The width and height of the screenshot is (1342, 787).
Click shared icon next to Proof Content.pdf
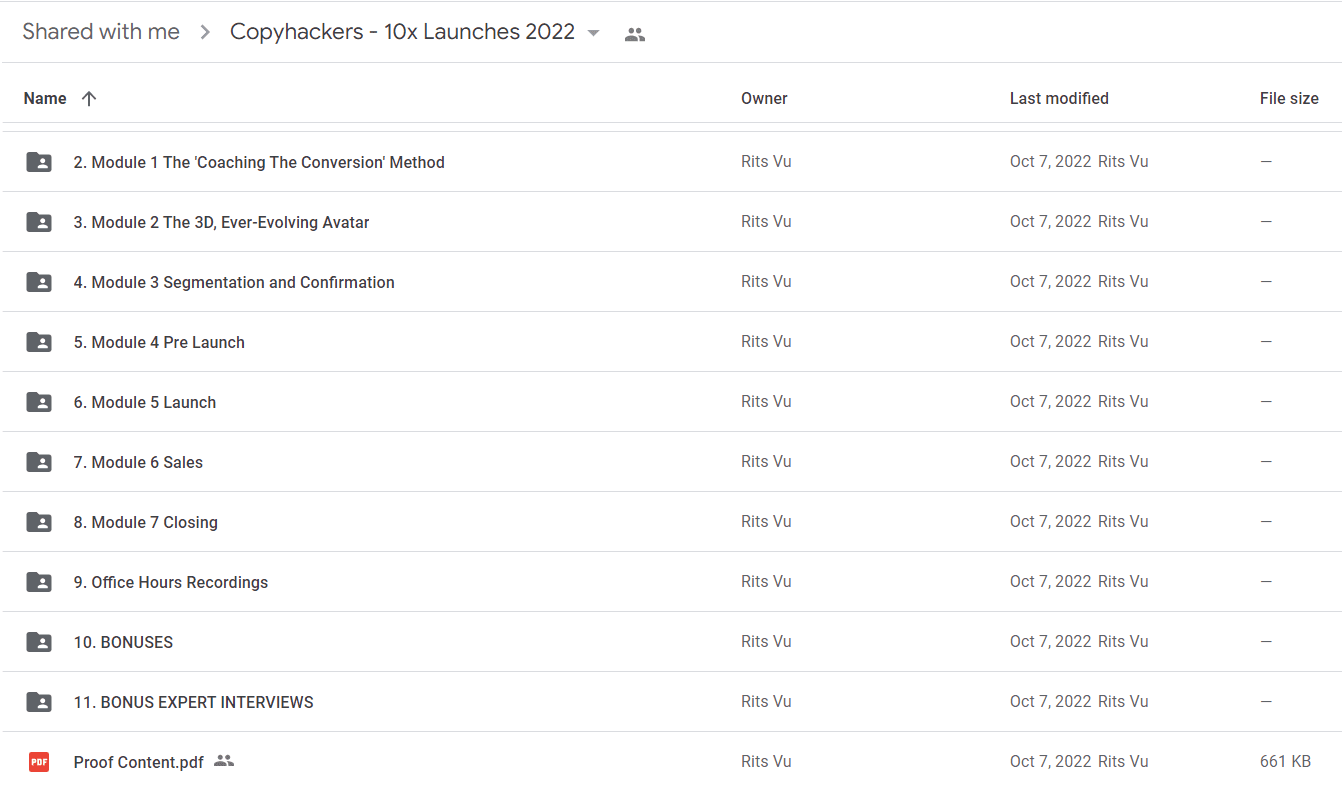pos(224,761)
